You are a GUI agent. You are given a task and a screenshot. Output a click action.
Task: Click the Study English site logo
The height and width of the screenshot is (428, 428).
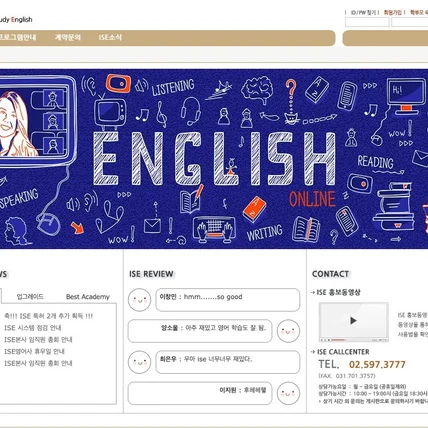[16, 20]
